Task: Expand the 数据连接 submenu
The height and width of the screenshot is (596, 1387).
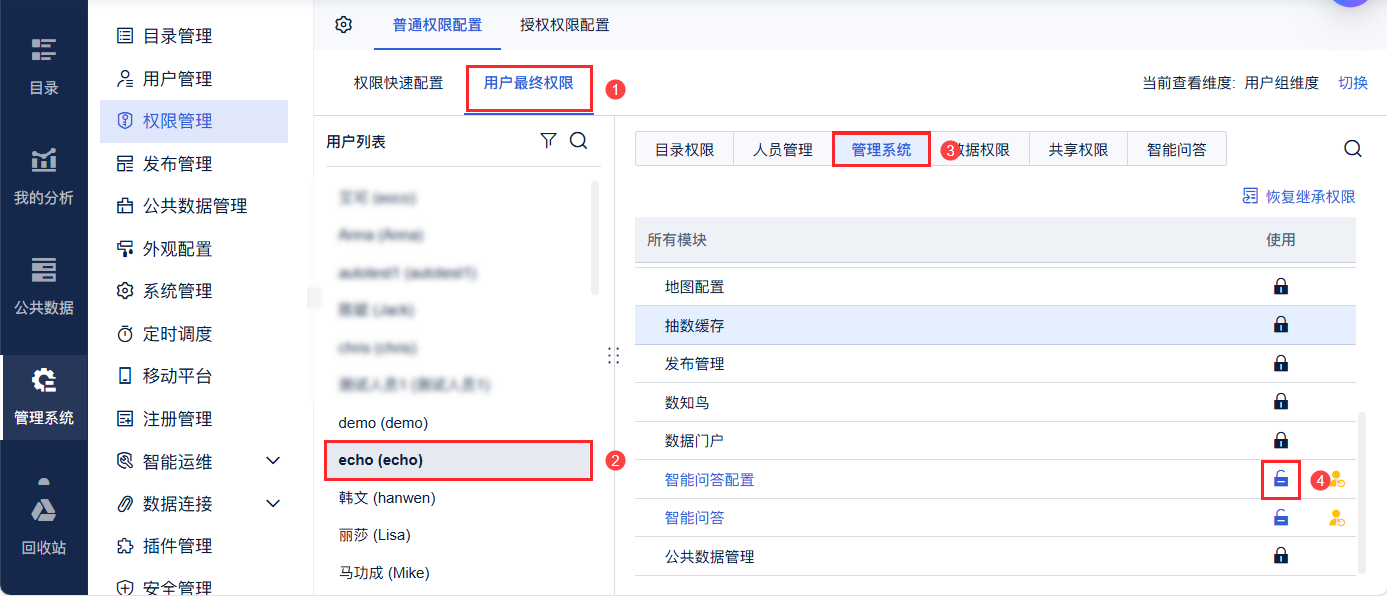Action: pyautogui.click(x=273, y=503)
